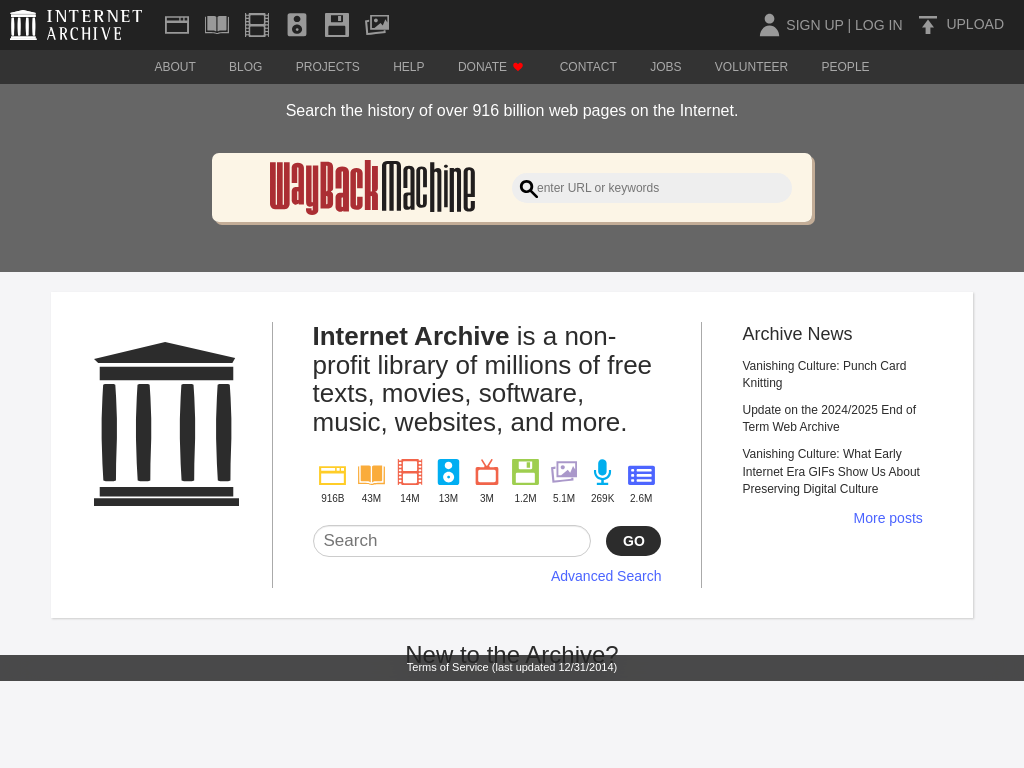Open Update on 2024/2025 End of Term post
Viewport: 1024px width, 768px height.
tap(829, 418)
